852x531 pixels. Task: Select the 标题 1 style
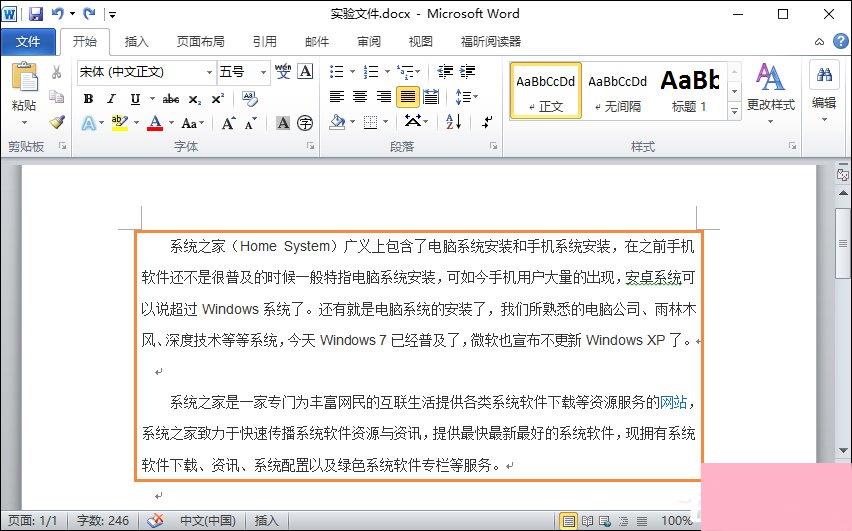(x=690, y=91)
